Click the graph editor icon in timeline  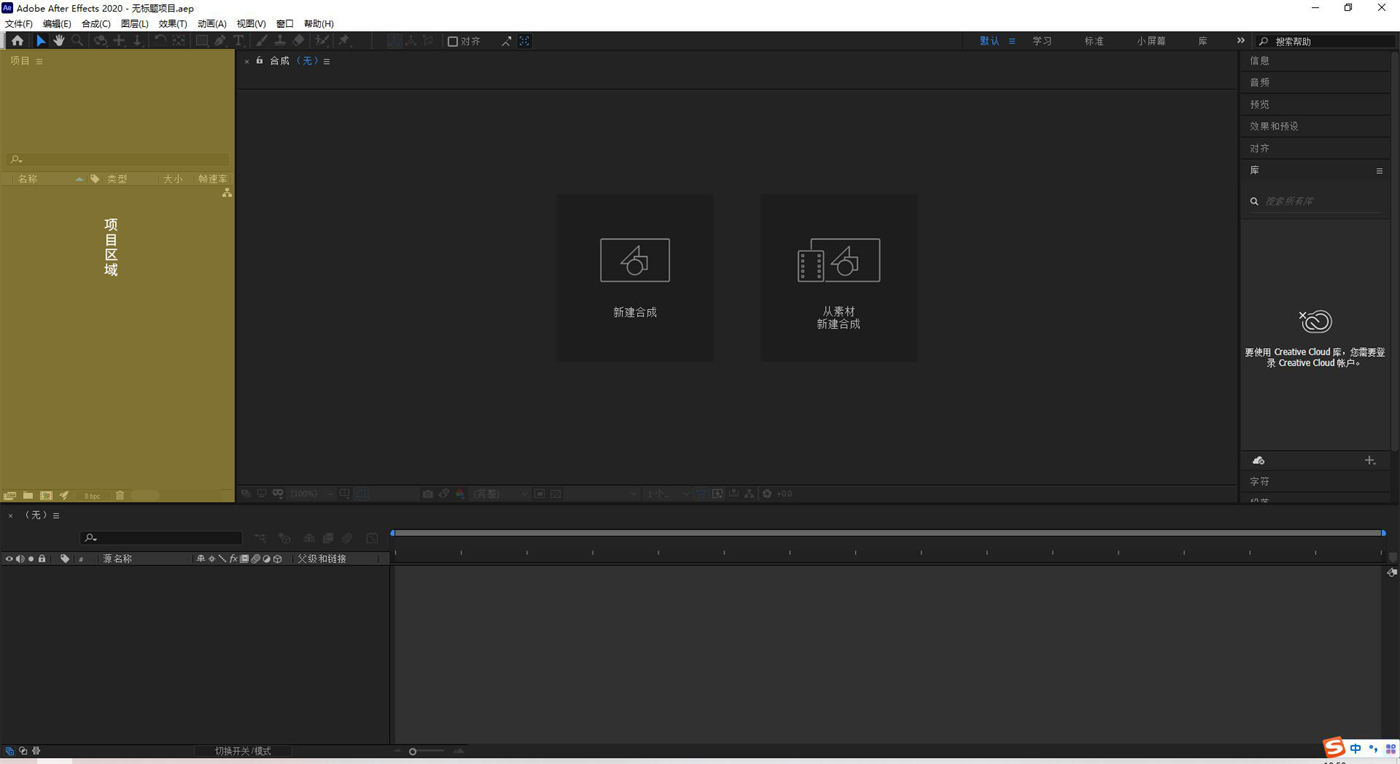pyautogui.click(x=372, y=538)
